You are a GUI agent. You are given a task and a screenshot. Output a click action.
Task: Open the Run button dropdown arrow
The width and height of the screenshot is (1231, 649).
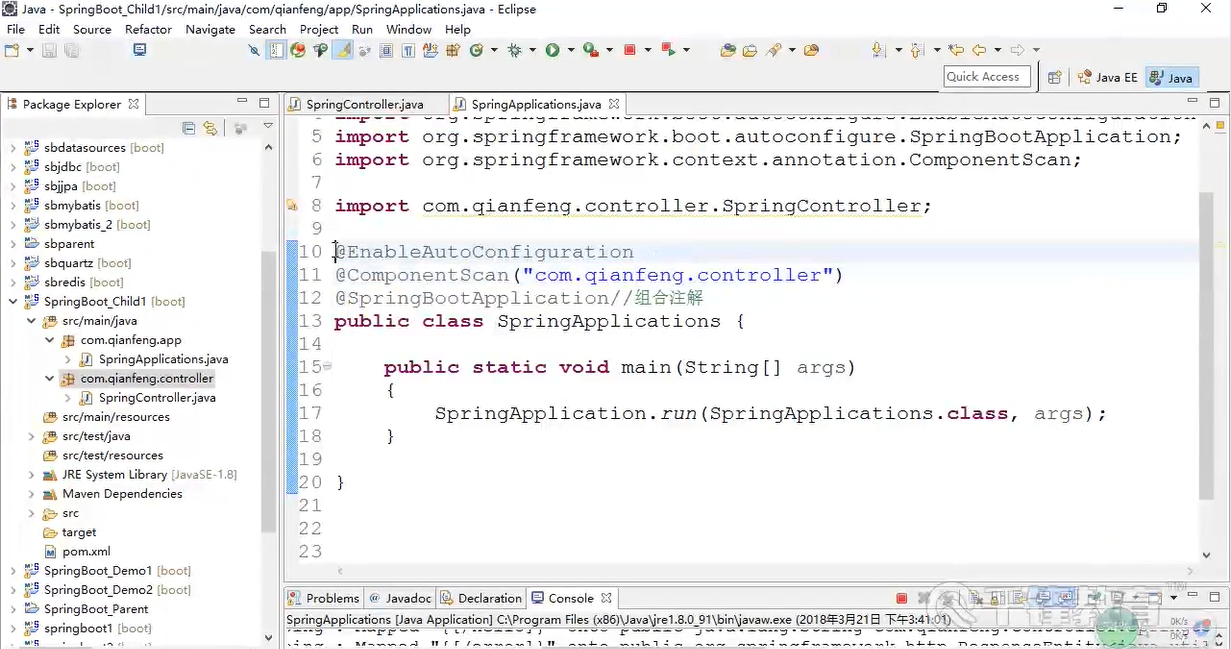tap(571, 50)
